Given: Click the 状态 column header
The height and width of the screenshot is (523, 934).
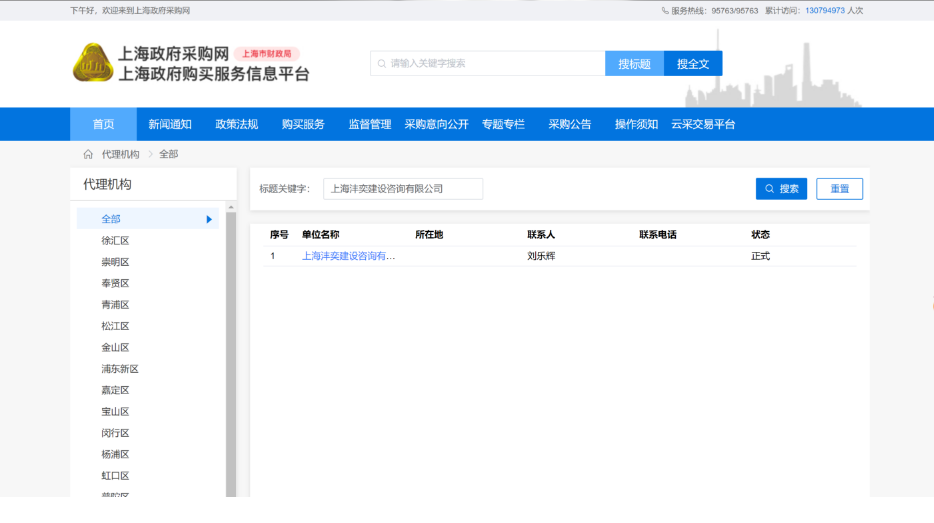Looking at the screenshot, I should [x=761, y=235].
